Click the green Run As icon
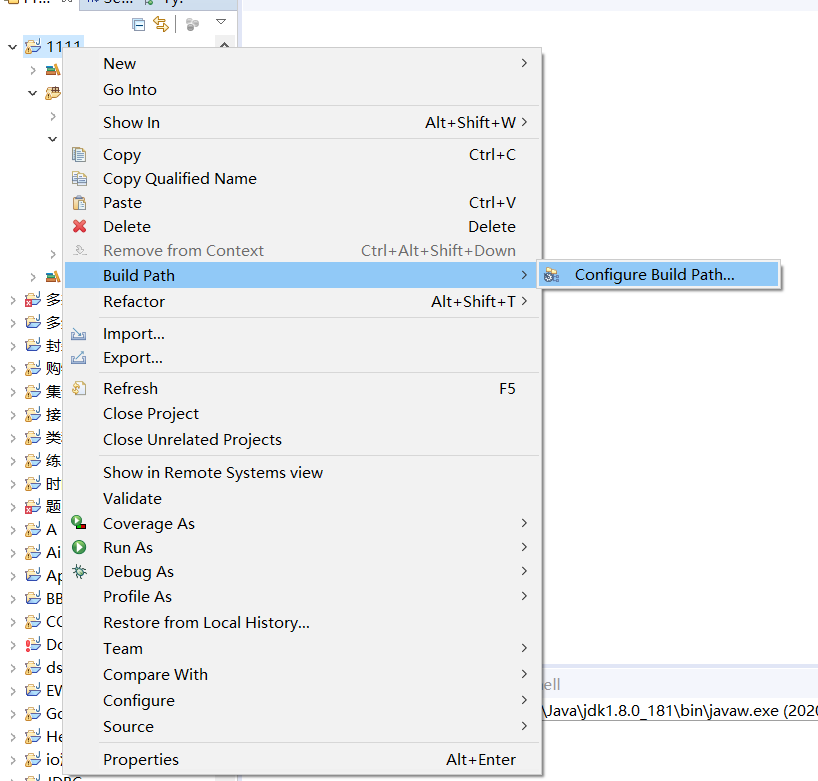This screenshot has width=818, height=781. (x=79, y=547)
